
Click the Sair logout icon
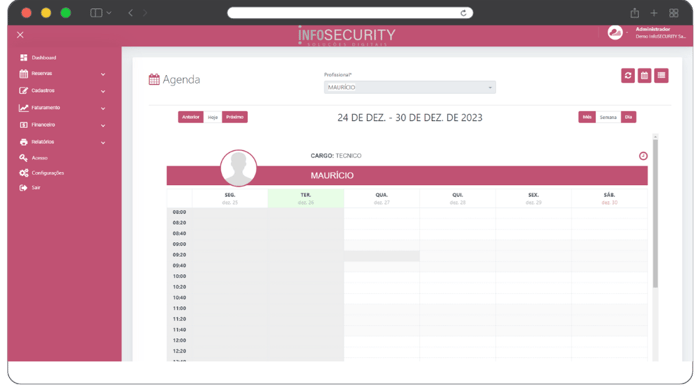pyautogui.click(x=24, y=188)
